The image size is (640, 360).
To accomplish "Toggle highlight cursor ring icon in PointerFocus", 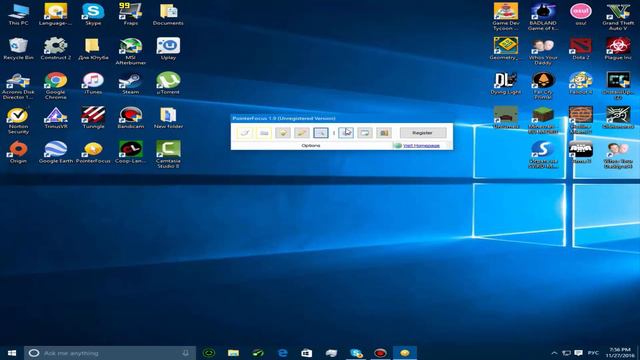I will click(245, 133).
